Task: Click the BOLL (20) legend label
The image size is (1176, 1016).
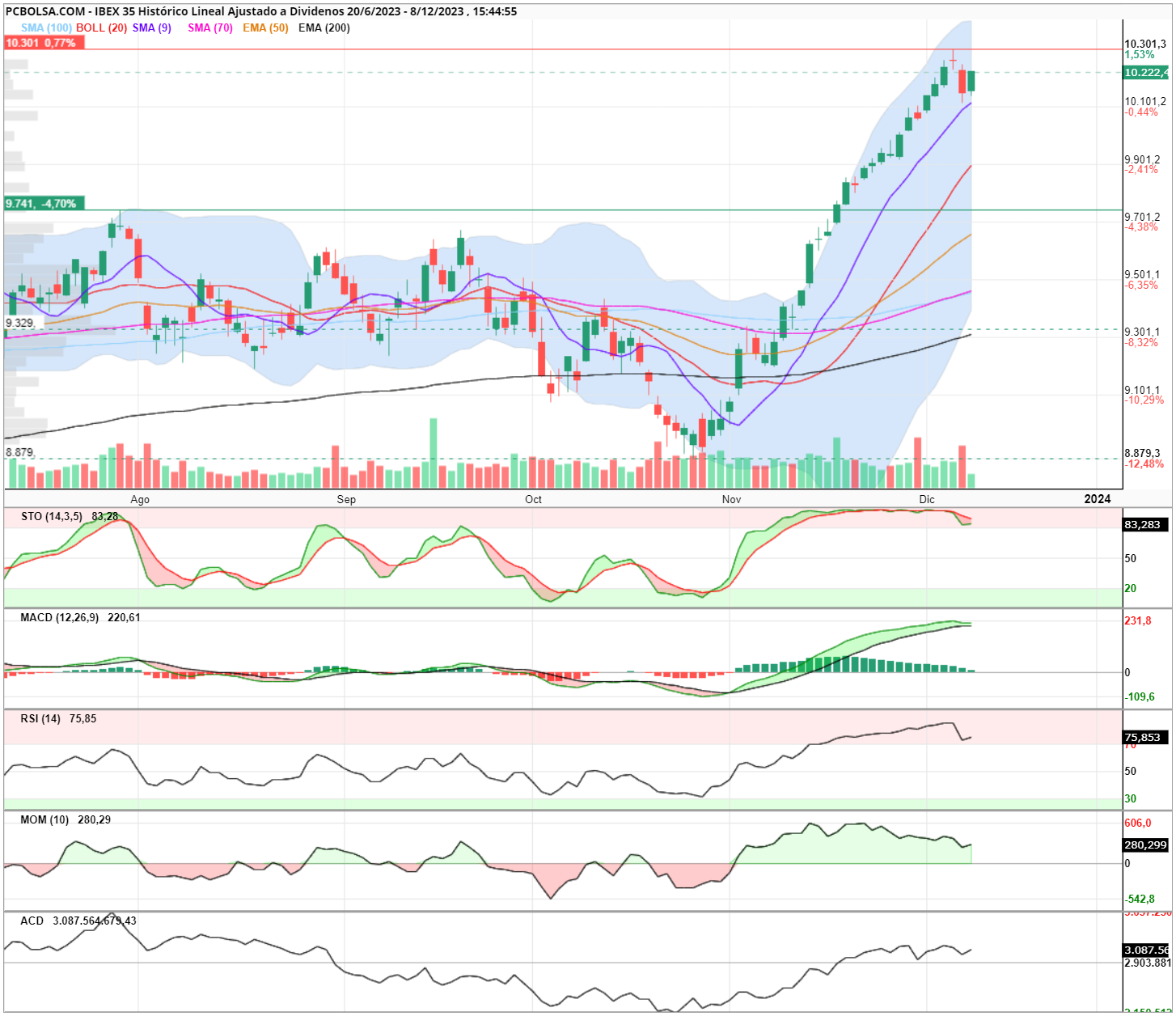Action: [102, 28]
